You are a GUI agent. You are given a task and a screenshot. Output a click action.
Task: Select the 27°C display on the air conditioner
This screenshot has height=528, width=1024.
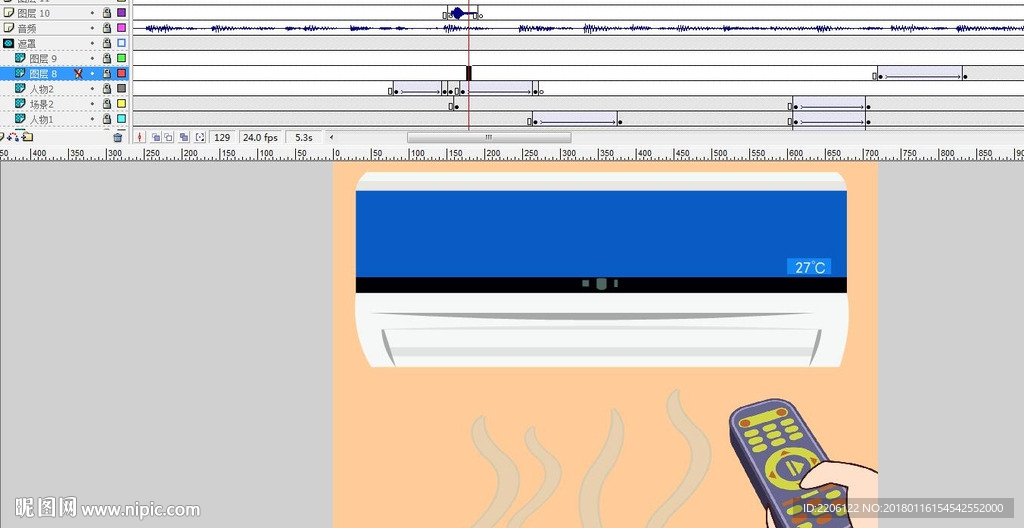[808, 267]
